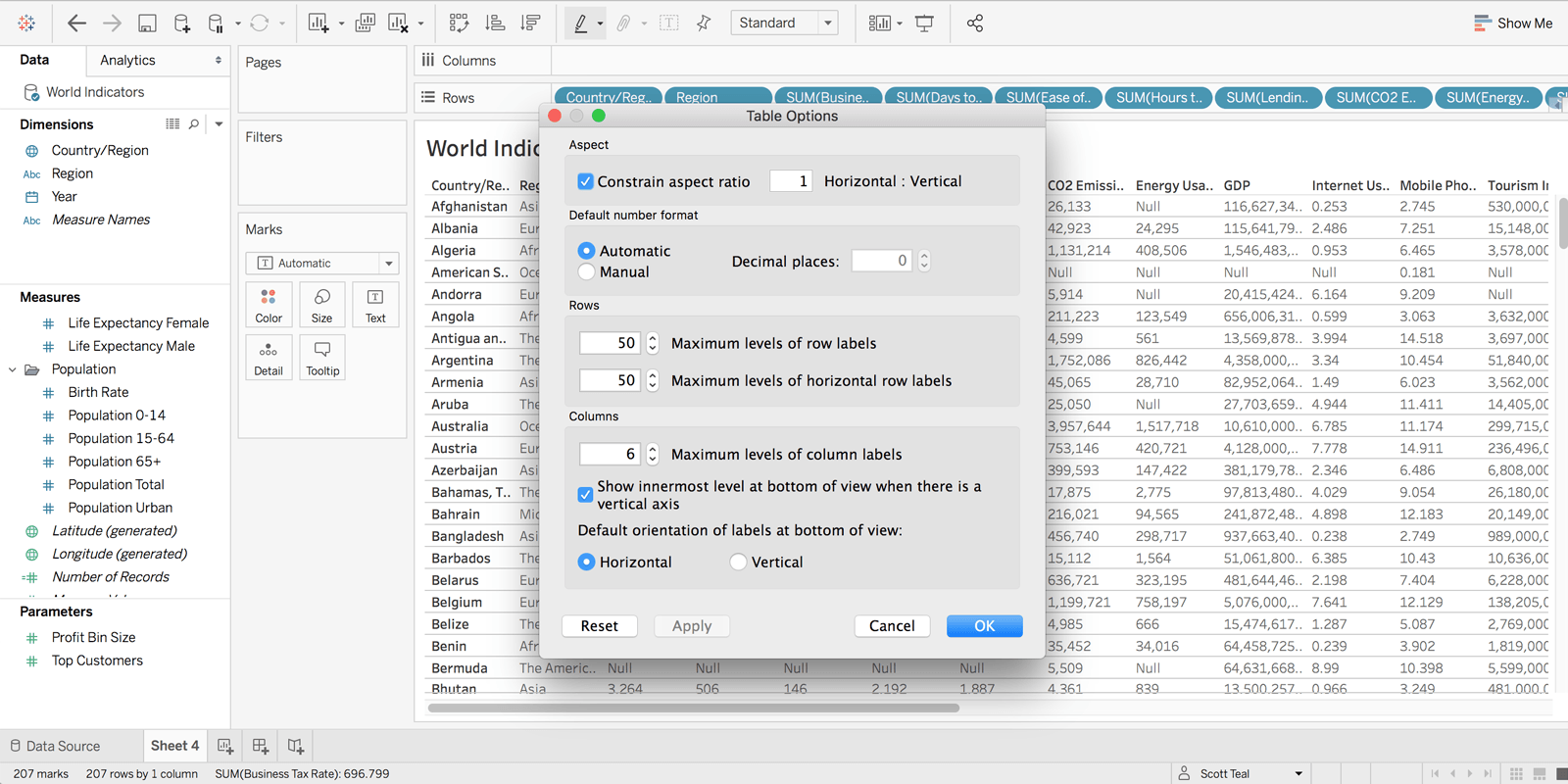Open the Color marks card
Screen dimensions: 1568x784
269,305
